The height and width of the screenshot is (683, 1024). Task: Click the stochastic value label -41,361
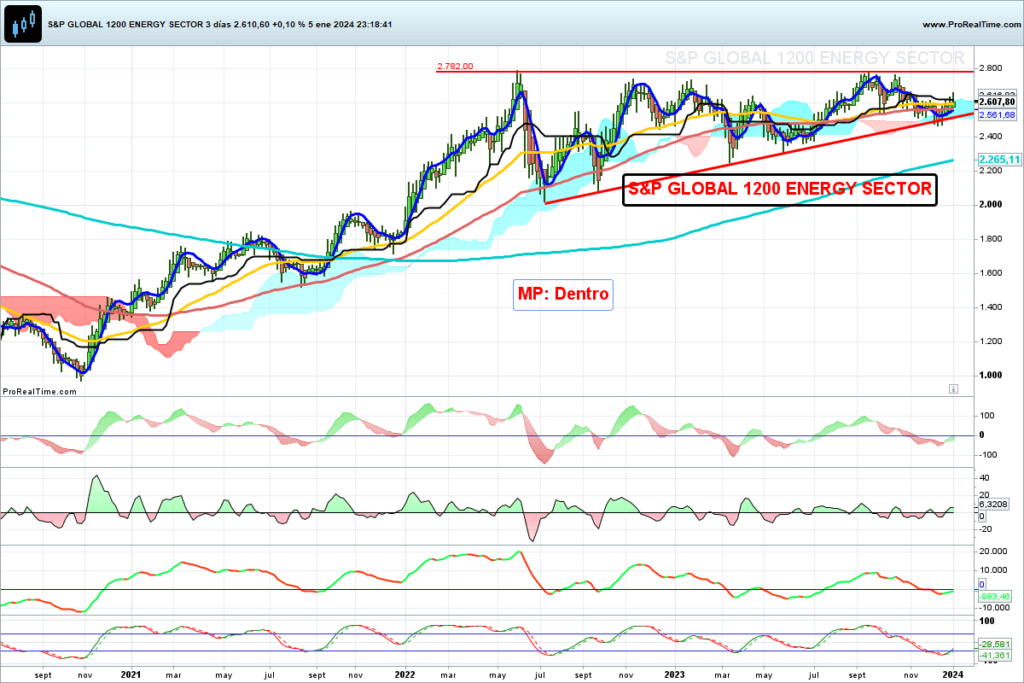[x=994, y=655]
